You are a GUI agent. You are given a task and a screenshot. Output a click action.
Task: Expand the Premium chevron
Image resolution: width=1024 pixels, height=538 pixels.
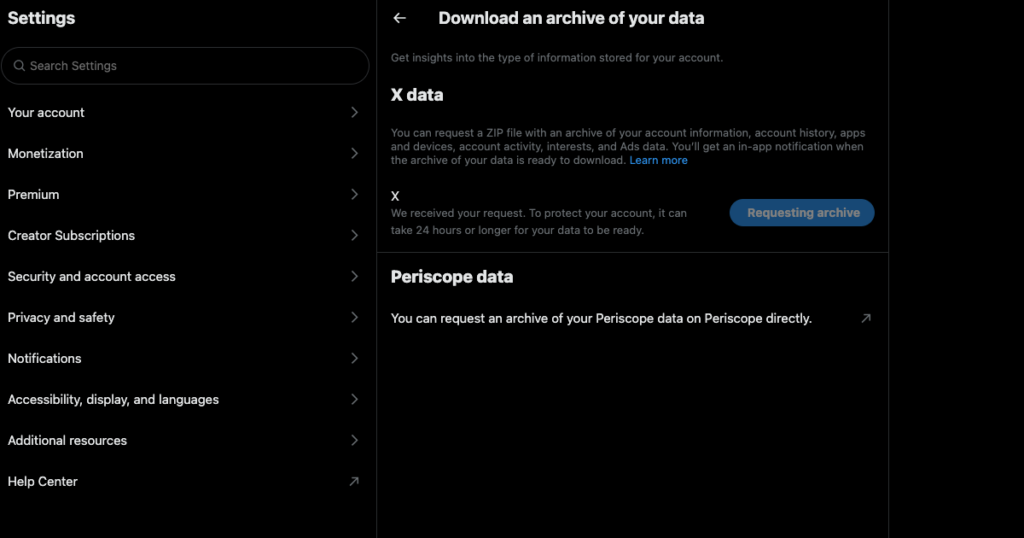click(354, 195)
